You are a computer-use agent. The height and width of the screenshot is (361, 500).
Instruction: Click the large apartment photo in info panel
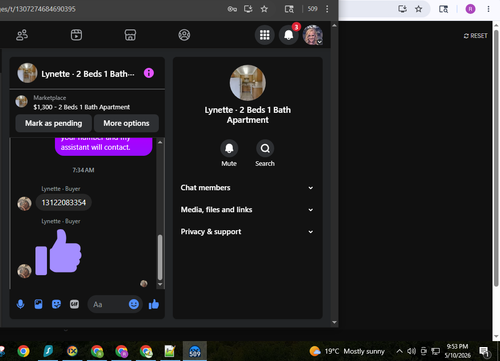click(x=248, y=83)
